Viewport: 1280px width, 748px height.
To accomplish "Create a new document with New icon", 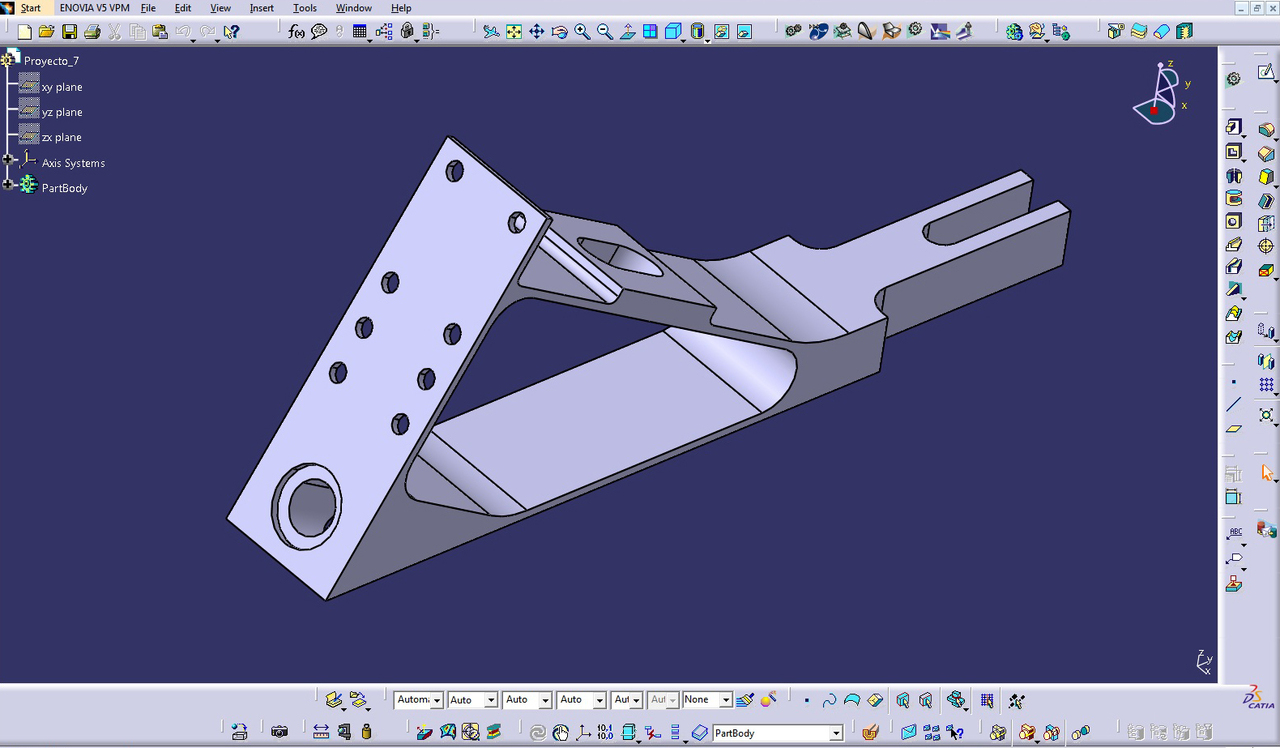I will [x=25, y=32].
